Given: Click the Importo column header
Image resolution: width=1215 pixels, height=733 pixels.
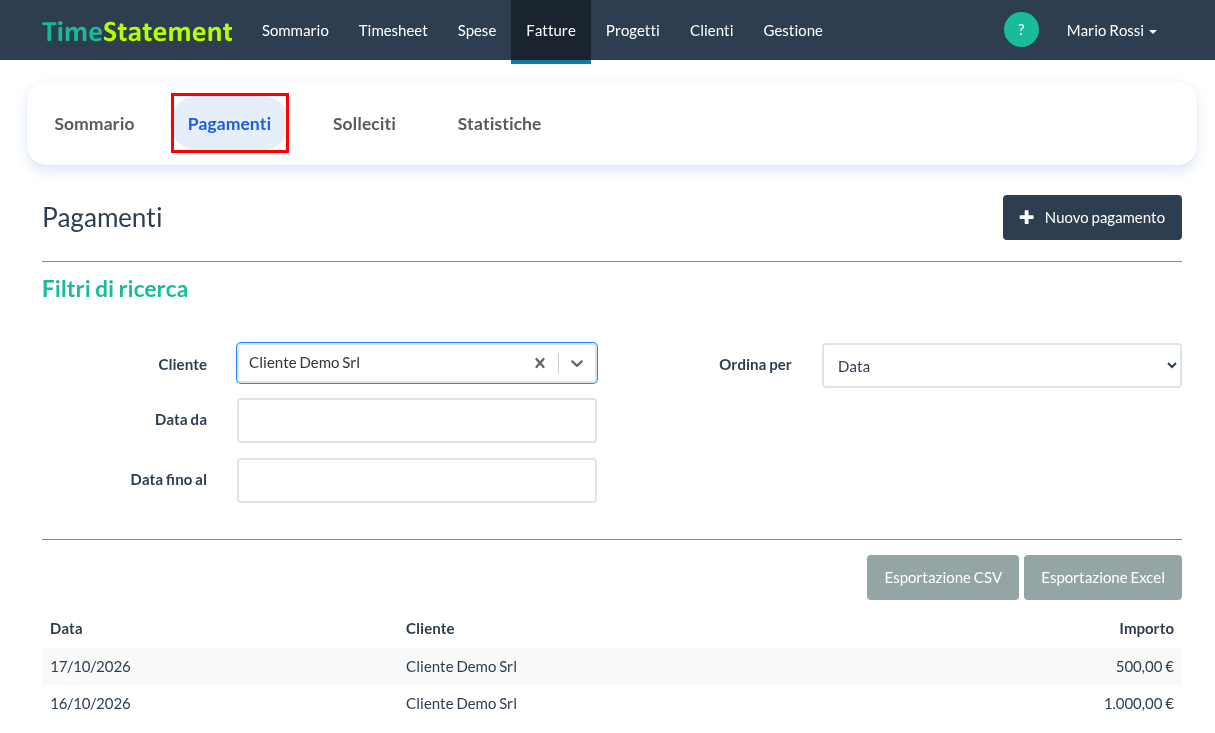Looking at the screenshot, I should click(x=1146, y=629).
